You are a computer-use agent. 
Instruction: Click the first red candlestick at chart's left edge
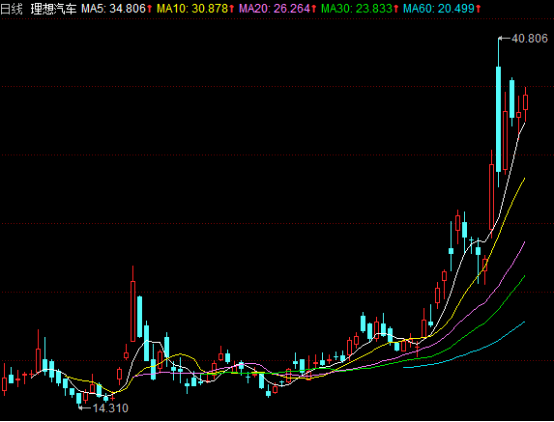[5, 384]
